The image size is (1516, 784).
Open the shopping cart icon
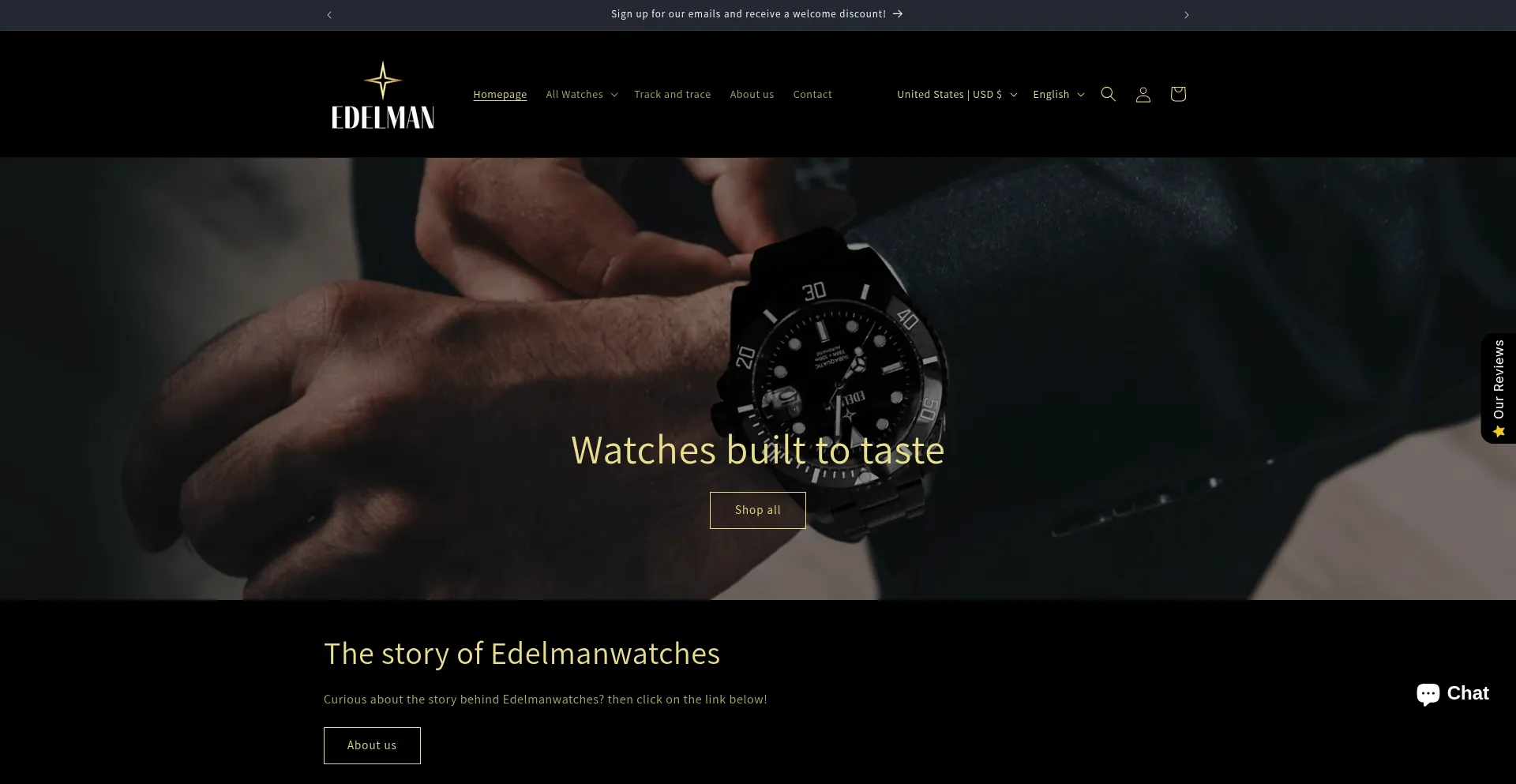[x=1177, y=94]
